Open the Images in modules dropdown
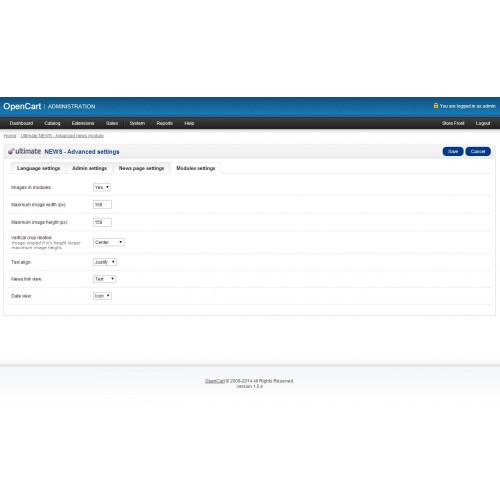This screenshot has height=500, width=500. 102,187
